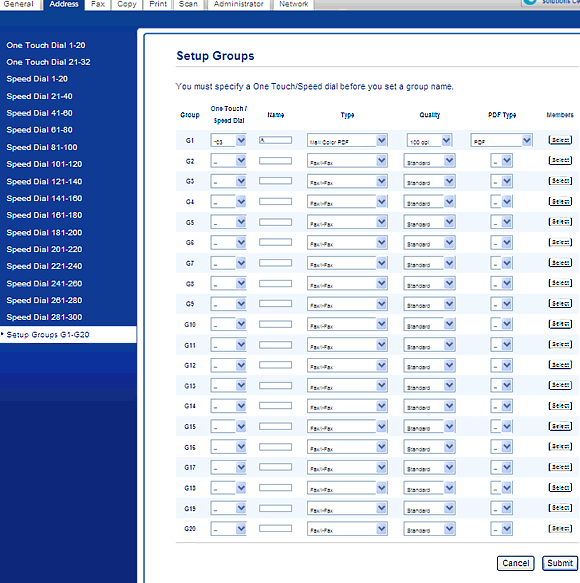Viewport: 580px width, 583px height.
Task: Click Select members button for G1
Action: 560,140
